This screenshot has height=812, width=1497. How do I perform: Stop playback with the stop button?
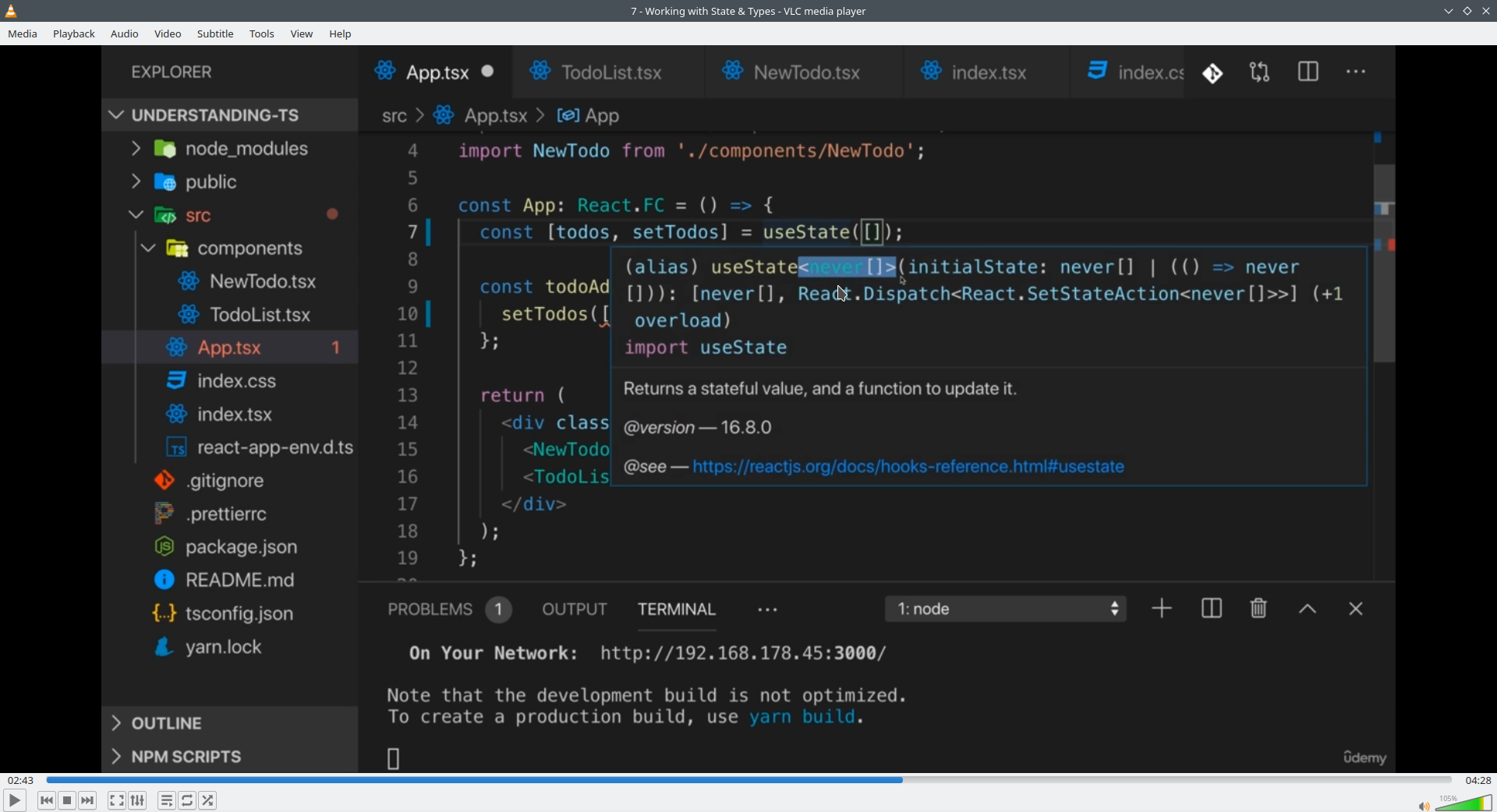[67, 800]
